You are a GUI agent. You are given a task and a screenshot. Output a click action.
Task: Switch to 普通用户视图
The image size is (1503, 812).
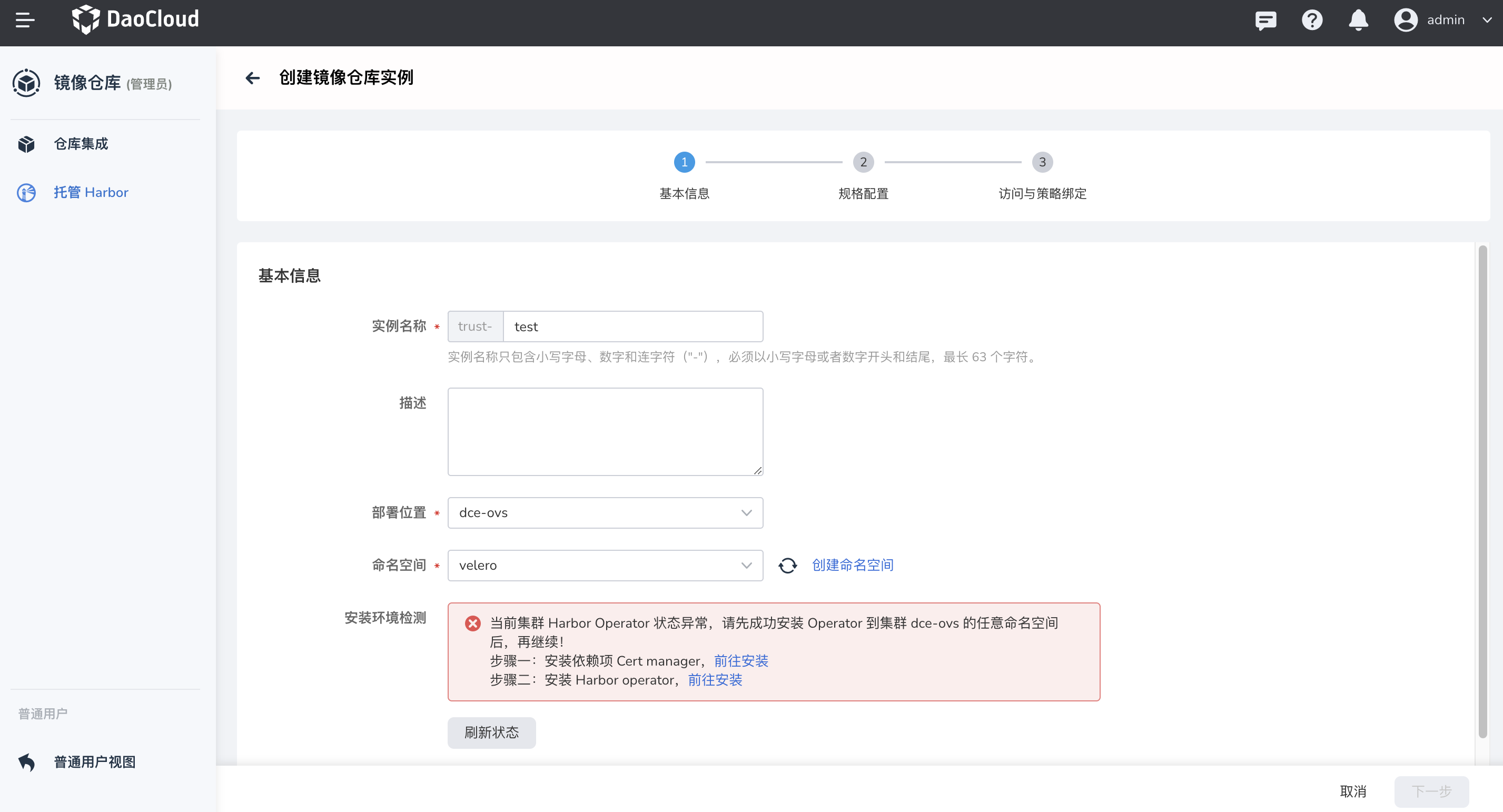(x=94, y=762)
